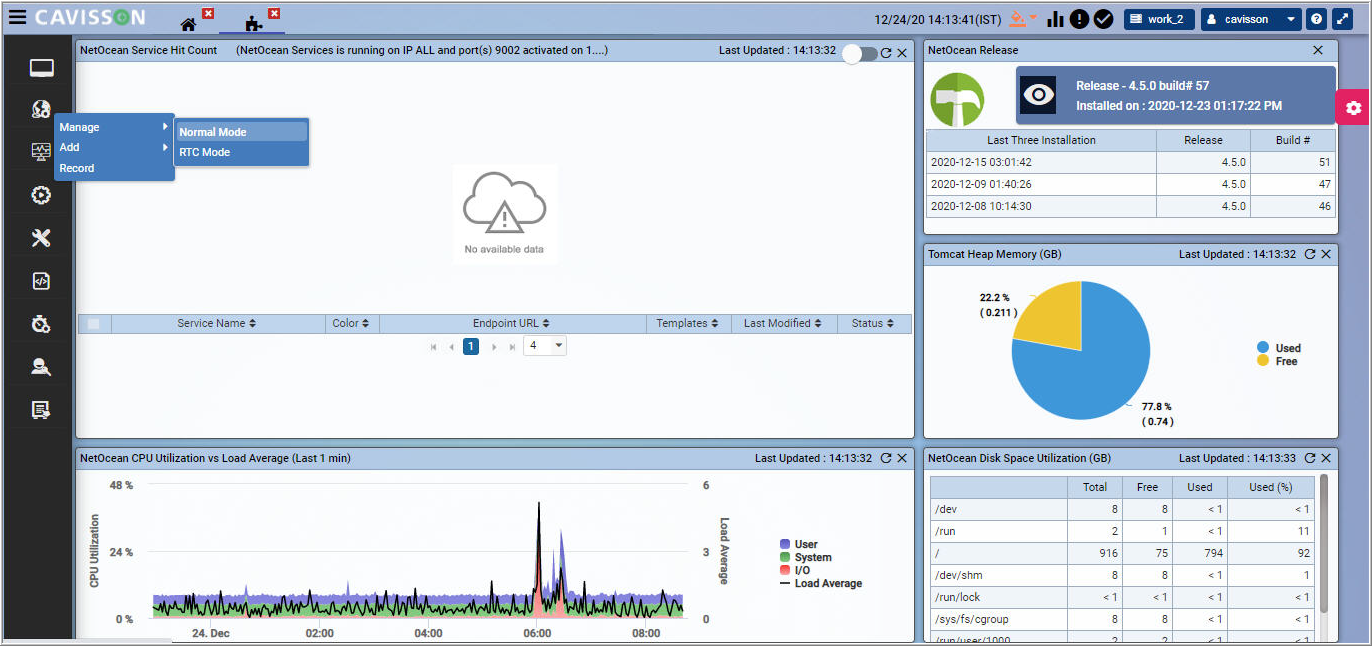This screenshot has height=646, width=1372.
Task: Toggle User series in CPU chart legend
Action: point(799,544)
